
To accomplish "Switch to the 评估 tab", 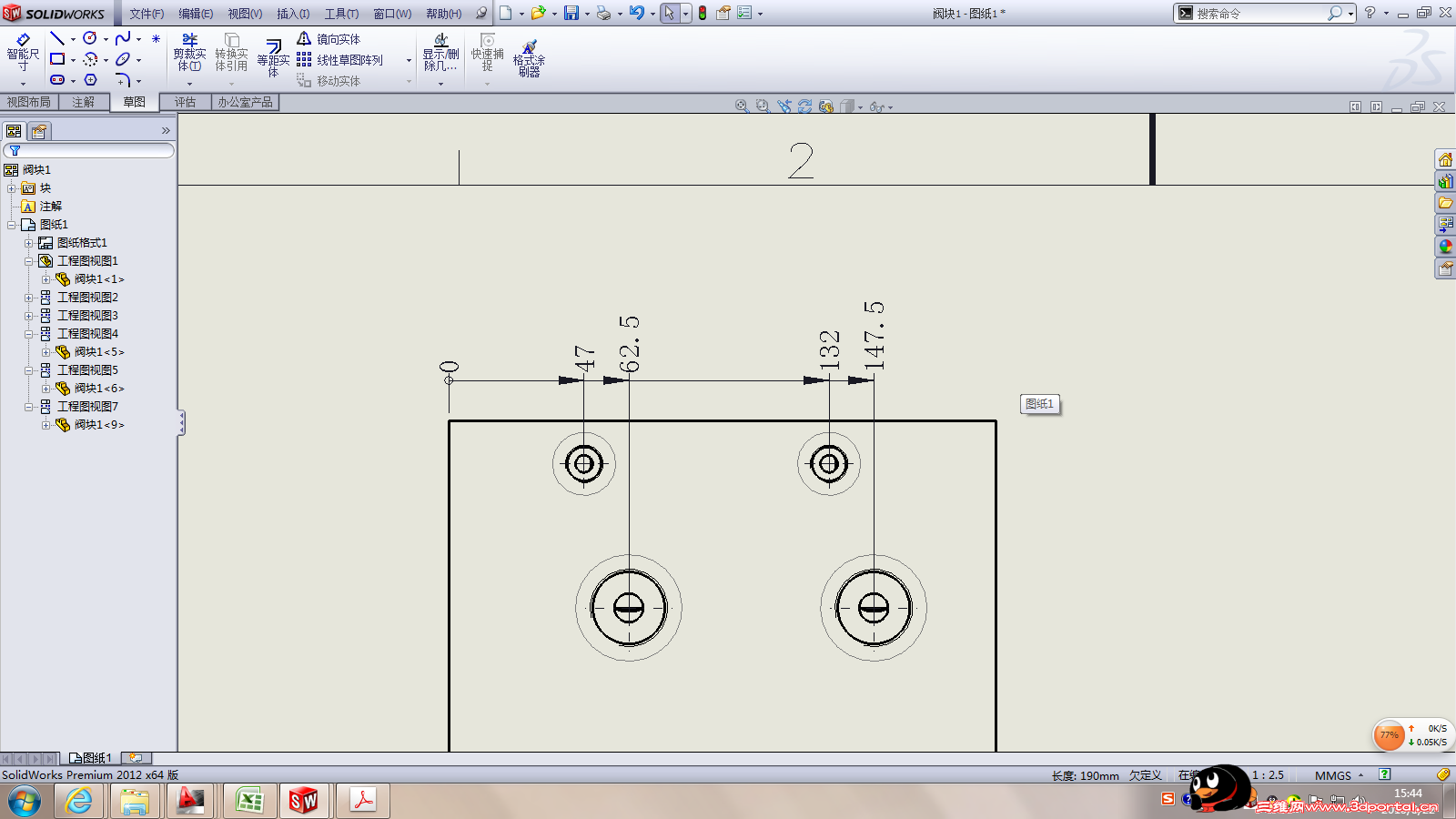I will 186,102.
